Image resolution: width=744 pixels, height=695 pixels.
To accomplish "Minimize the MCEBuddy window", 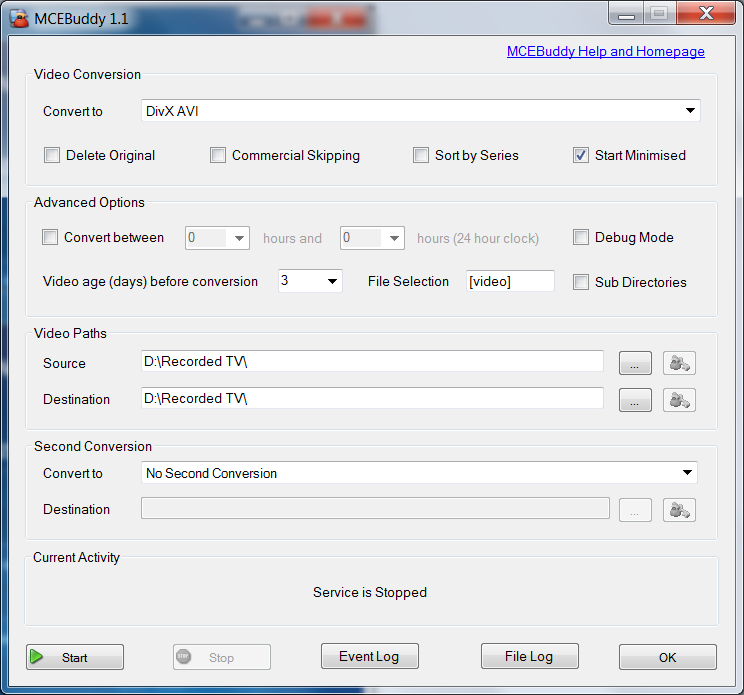I will click(x=626, y=13).
